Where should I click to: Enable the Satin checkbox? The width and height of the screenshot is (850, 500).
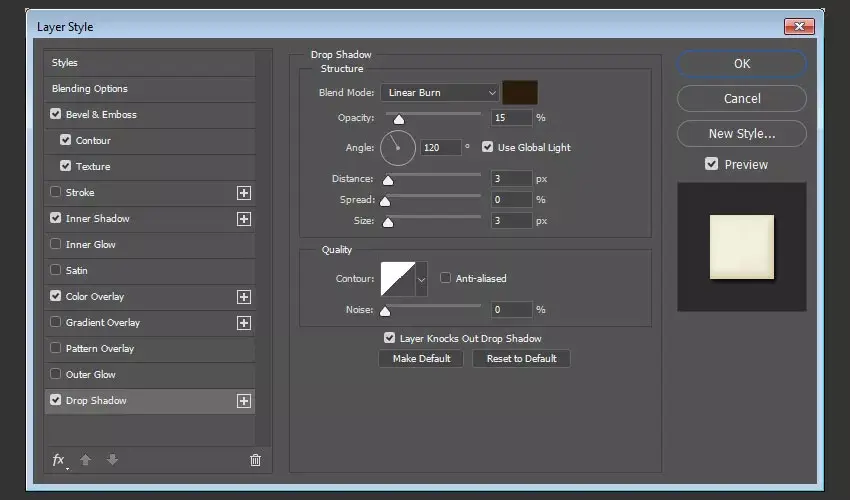55,270
